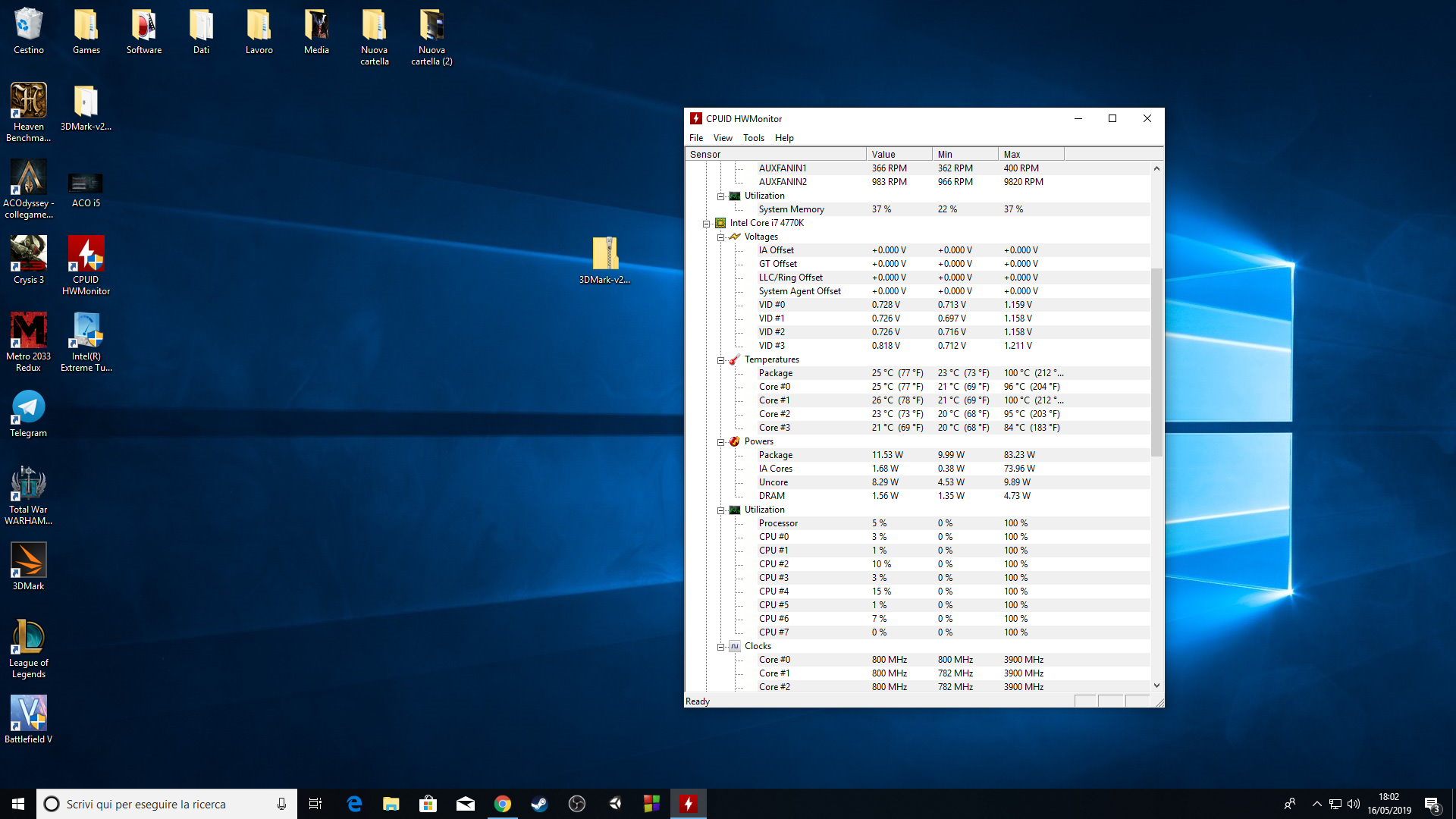Open the volume control in tray

click(x=1354, y=804)
